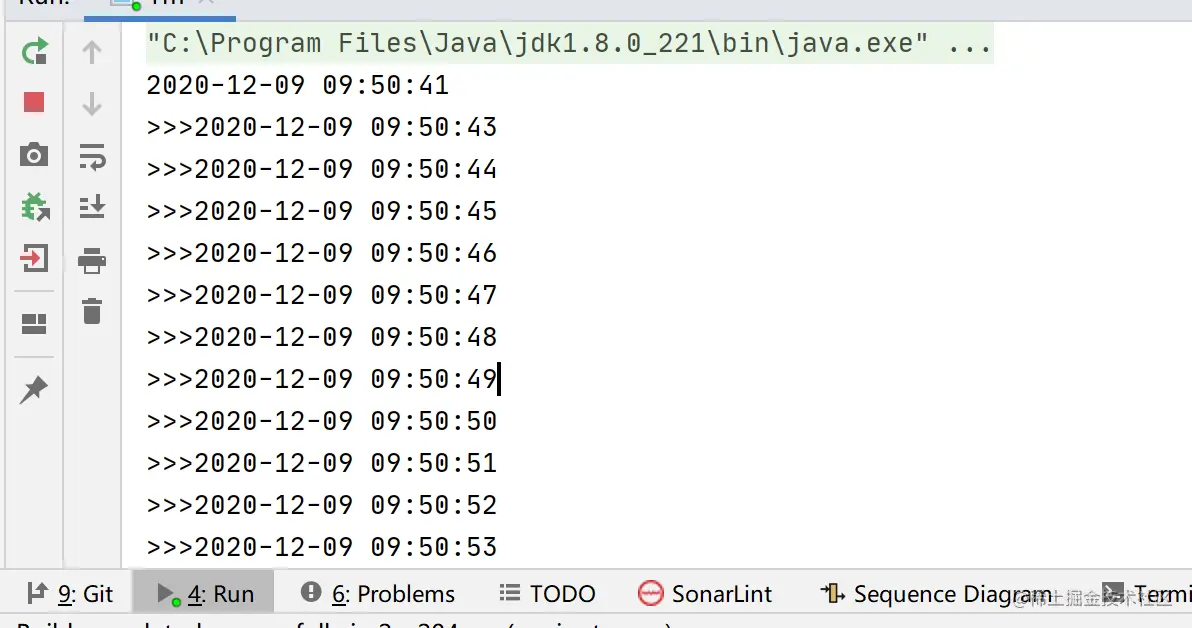Dump threads with the camera icon
1192x628 pixels.
point(33,154)
